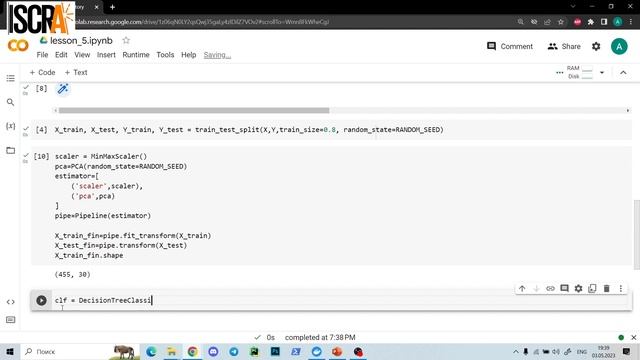Add a new Text cell

click(x=76, y=72)
